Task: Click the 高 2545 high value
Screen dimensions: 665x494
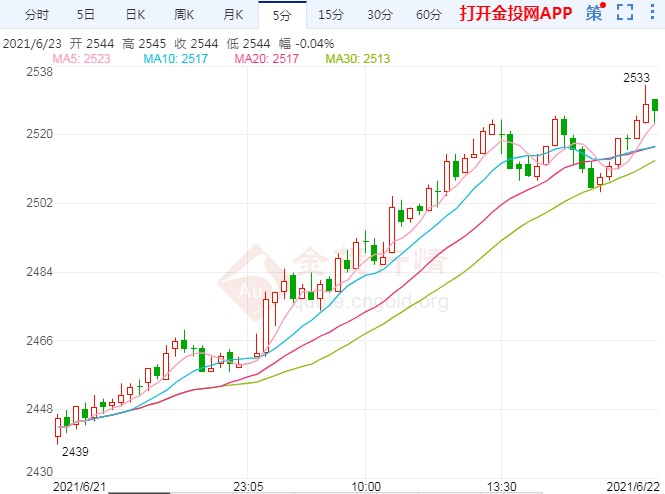Action: click(144, 44)
